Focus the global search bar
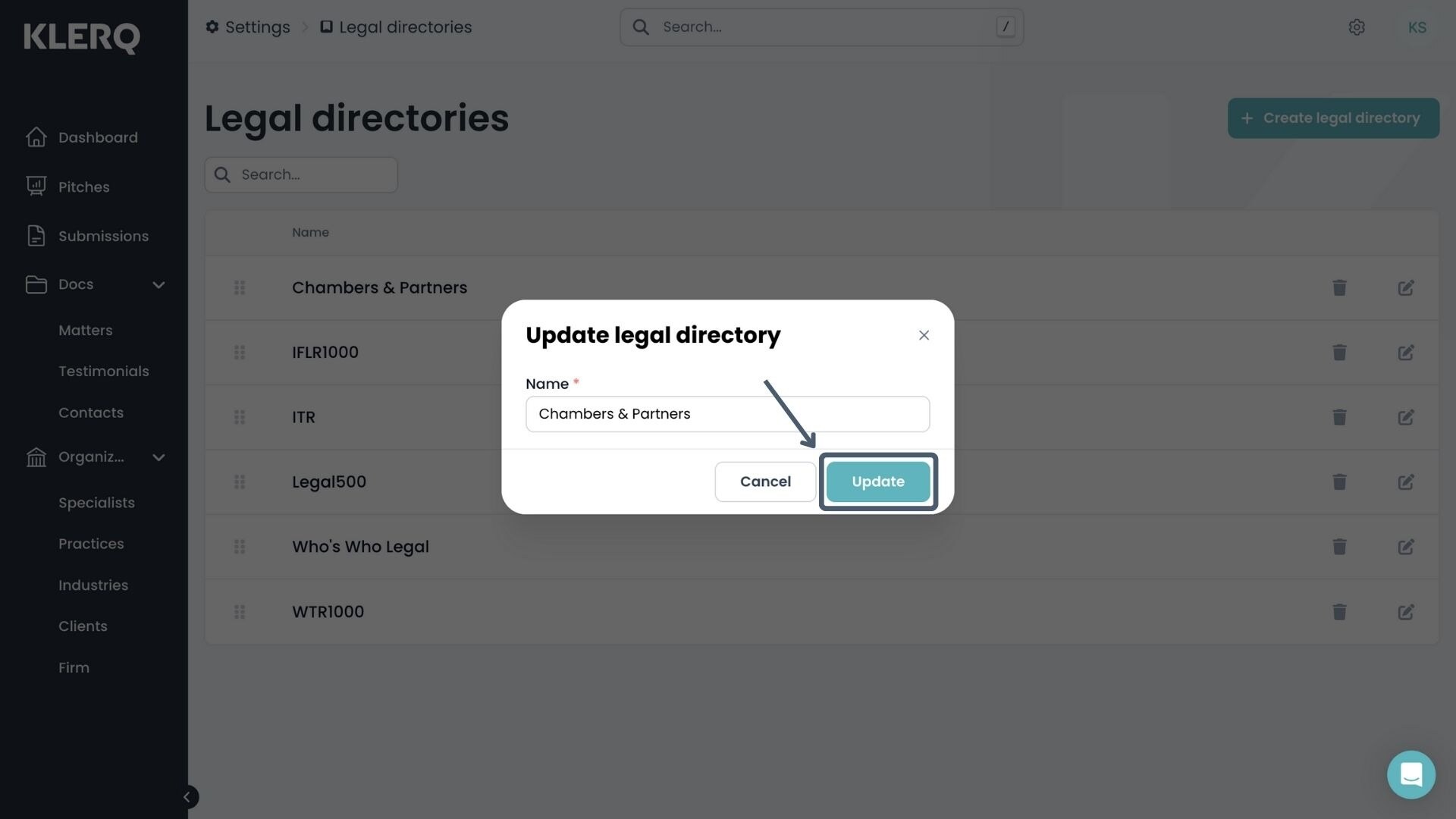The image size is (1456, 819). point(821,27)
